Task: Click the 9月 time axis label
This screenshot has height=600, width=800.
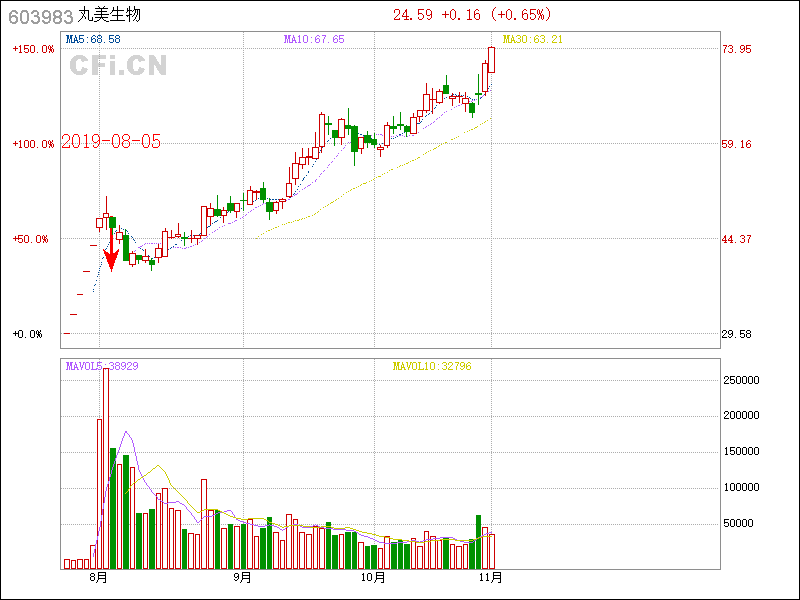Action: tap(243, 578)
